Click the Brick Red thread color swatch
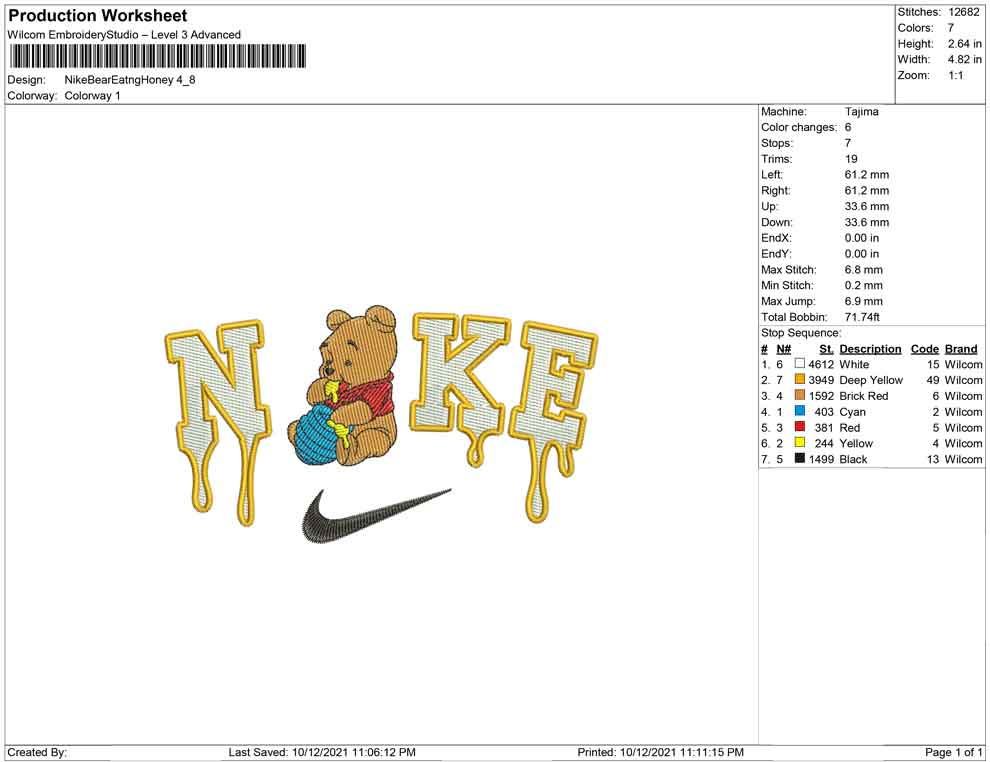Screen dimensions: 990x762 tap(799, 395)
